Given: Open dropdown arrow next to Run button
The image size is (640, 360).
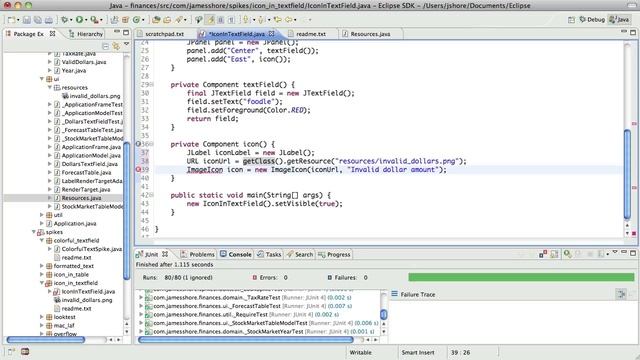Looking at the screenshot, I should [86, 20].
